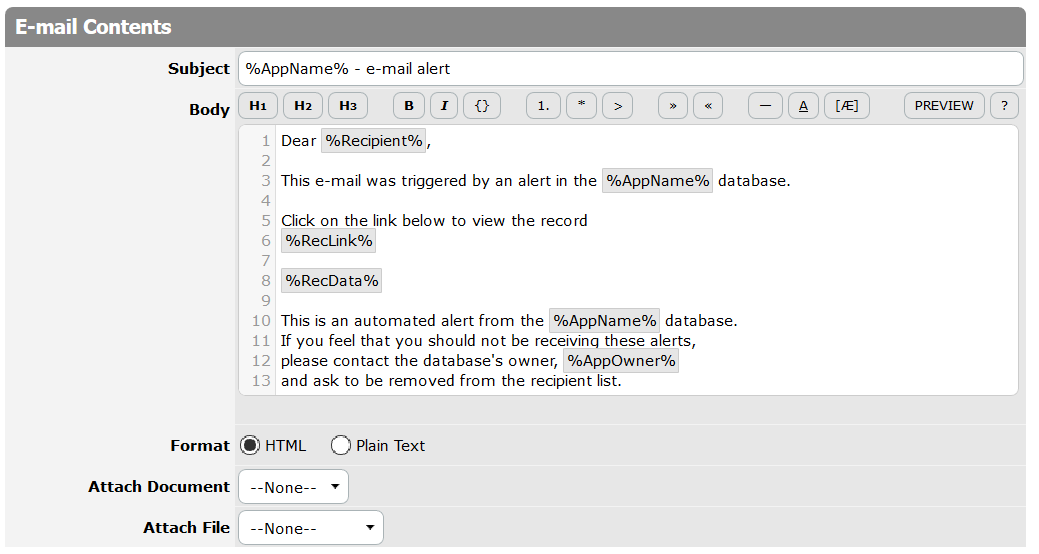
Task: Open special characters with the [Æ] button
Action: (x=847, y=106)
